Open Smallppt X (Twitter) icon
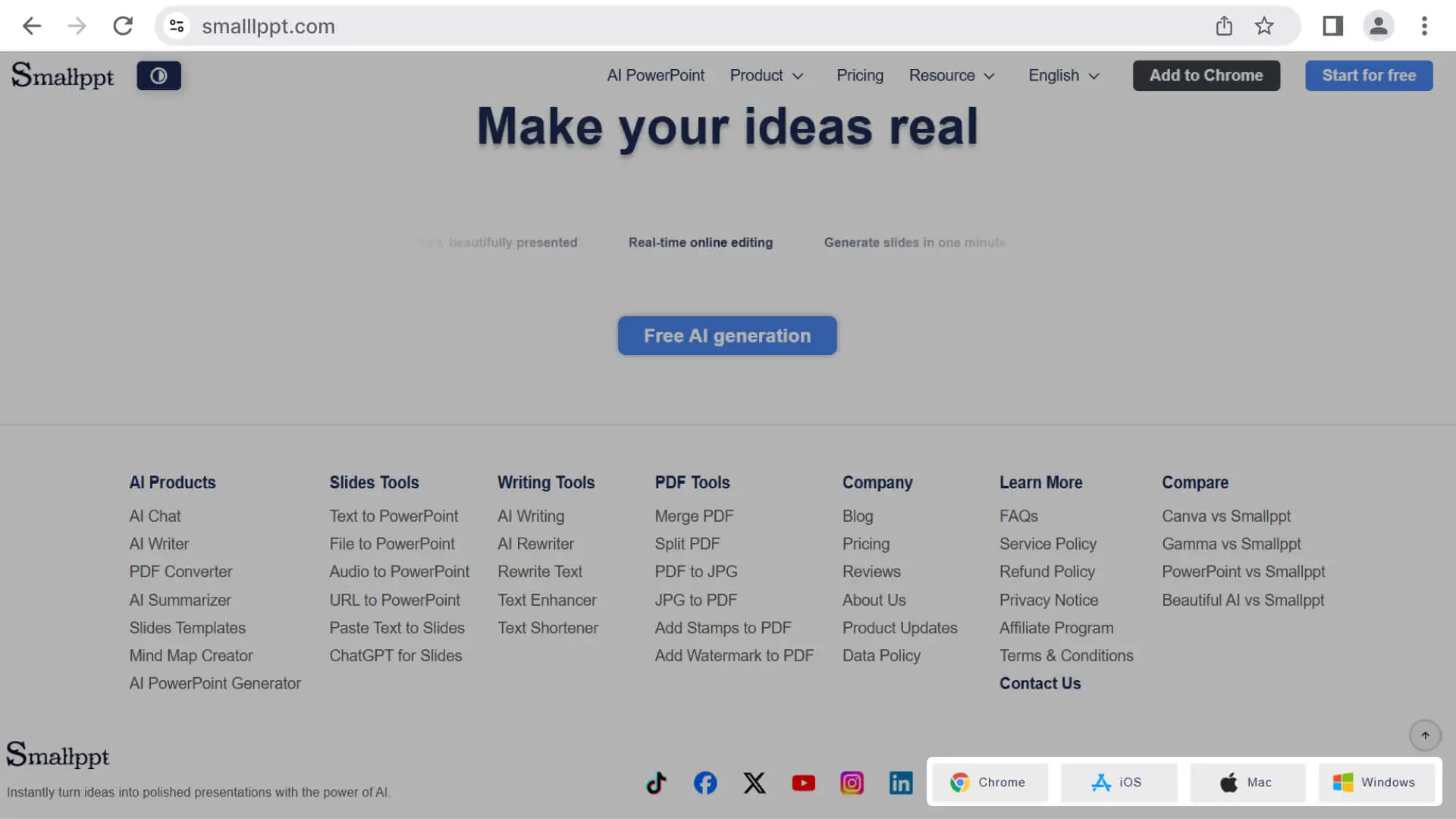The height and width of the screenshot is (819, 1456). pos(755,783)
